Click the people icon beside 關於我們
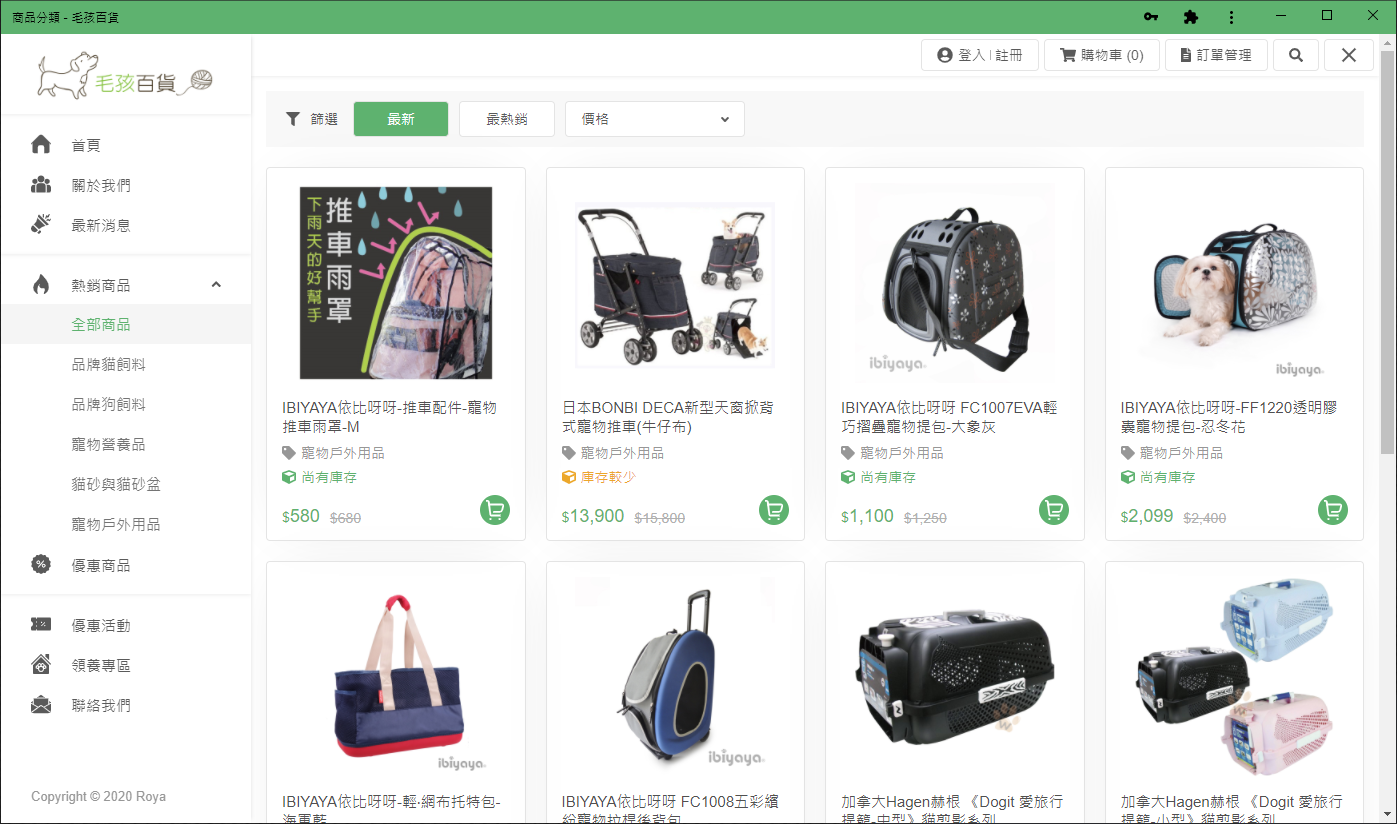 pos(41,185)
